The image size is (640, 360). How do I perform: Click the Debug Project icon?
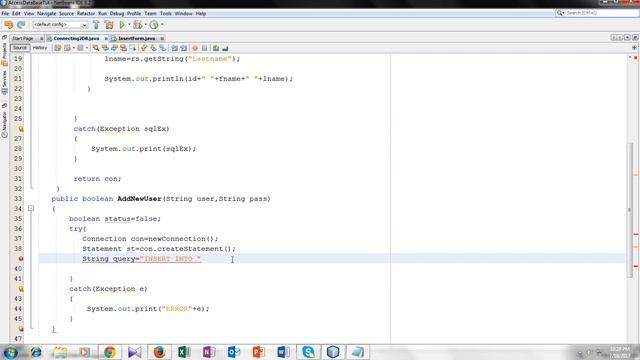tap(138, 25)
